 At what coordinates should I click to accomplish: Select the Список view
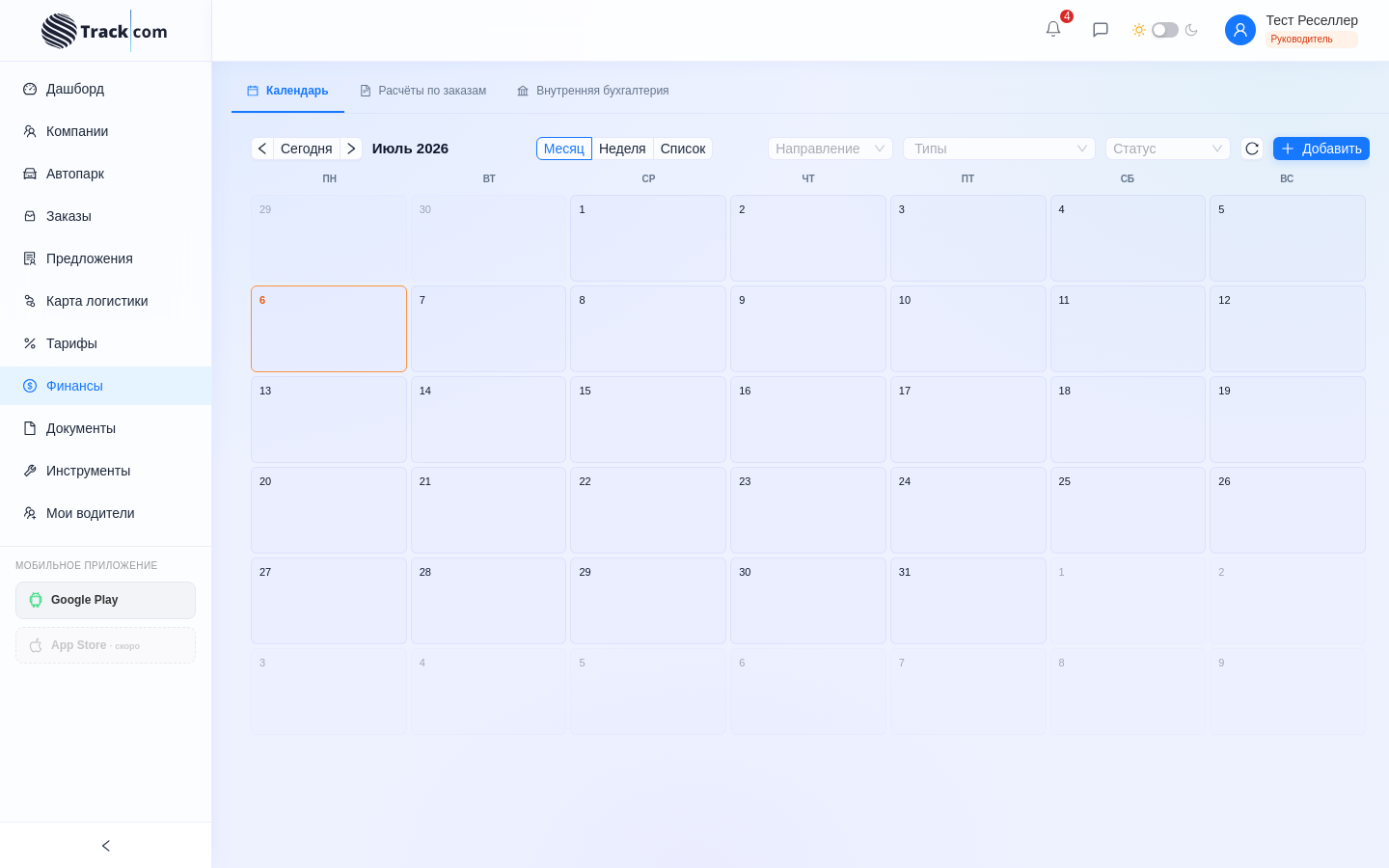(x=683, y=149)
